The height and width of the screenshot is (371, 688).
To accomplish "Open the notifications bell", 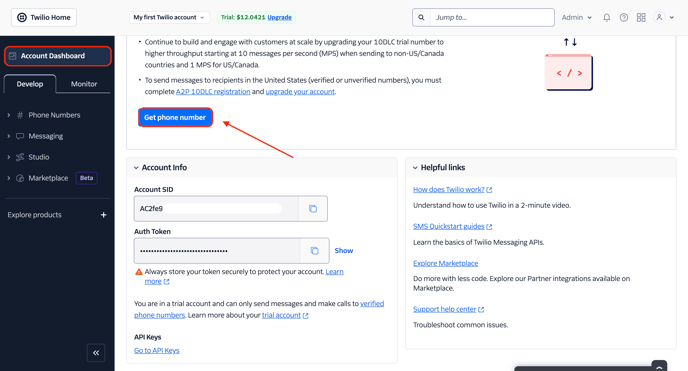I will (x=606, y=18).
